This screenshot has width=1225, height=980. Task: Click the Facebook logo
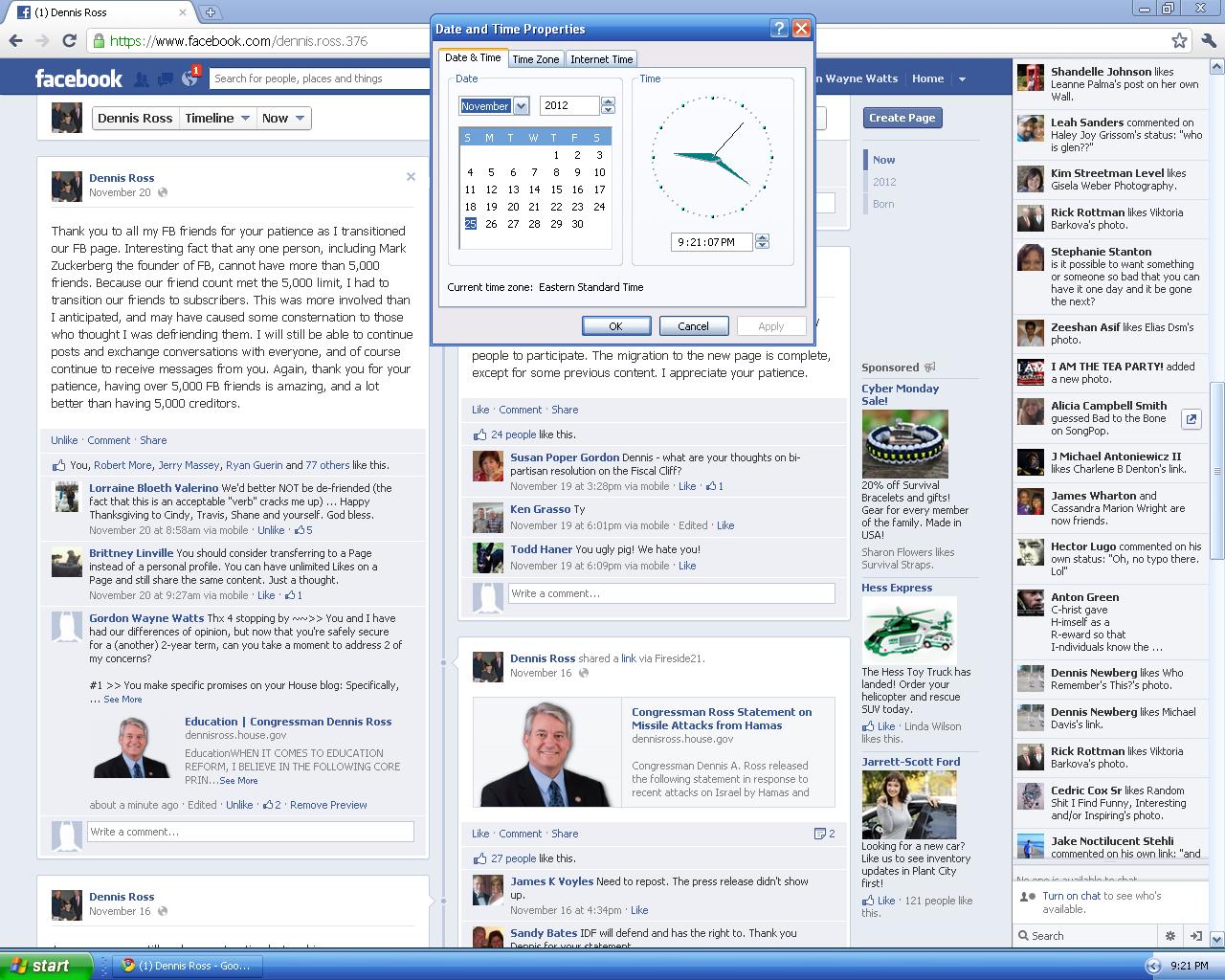click(78, 78)
